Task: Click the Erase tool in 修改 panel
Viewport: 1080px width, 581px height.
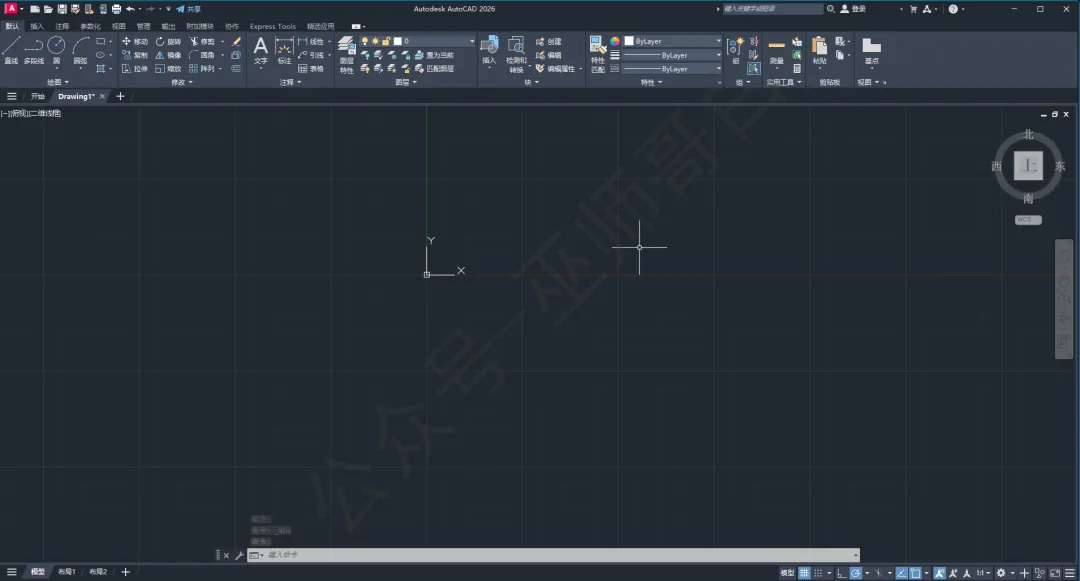Action: [236, 41]
